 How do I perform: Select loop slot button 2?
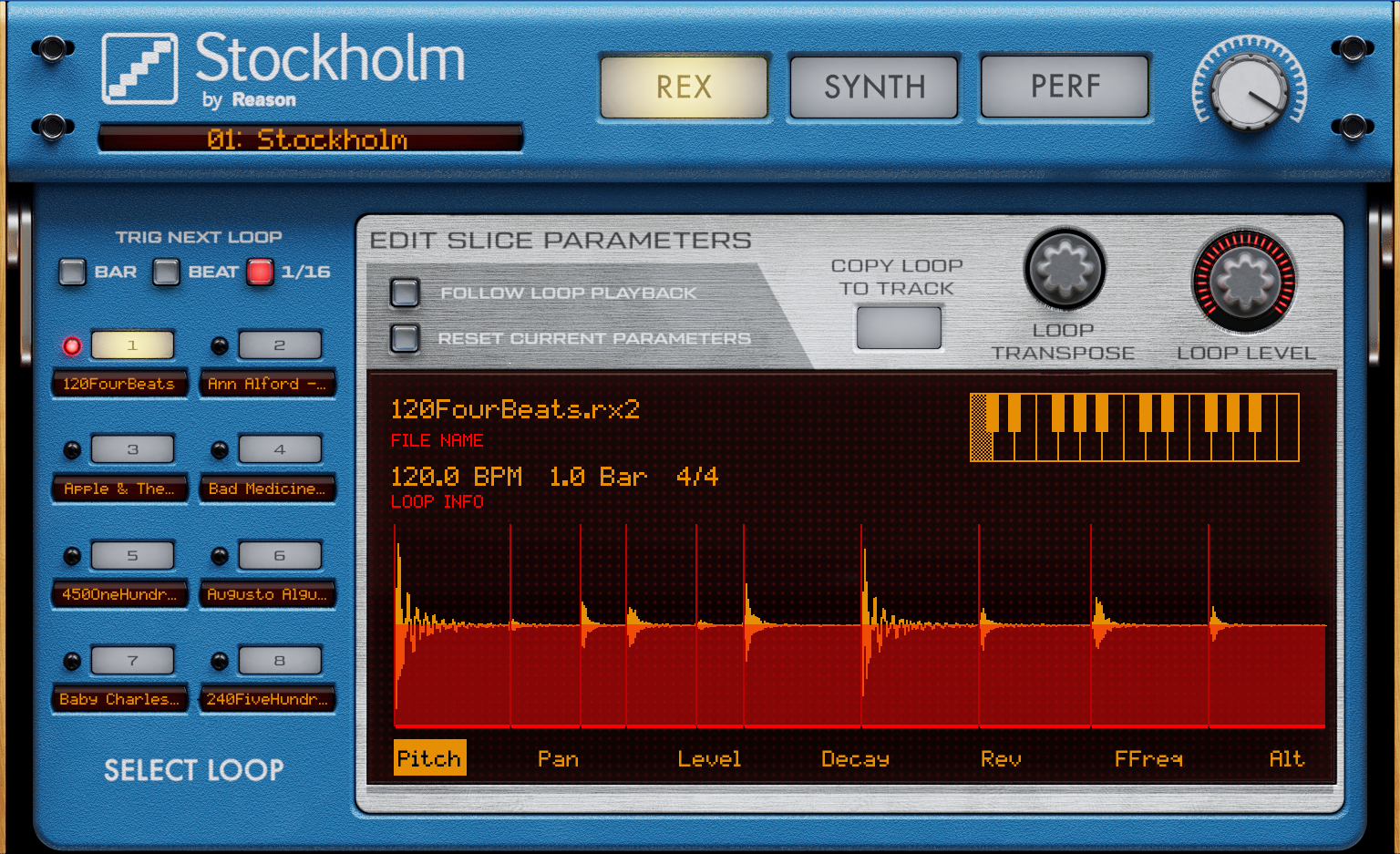(280, 345)
